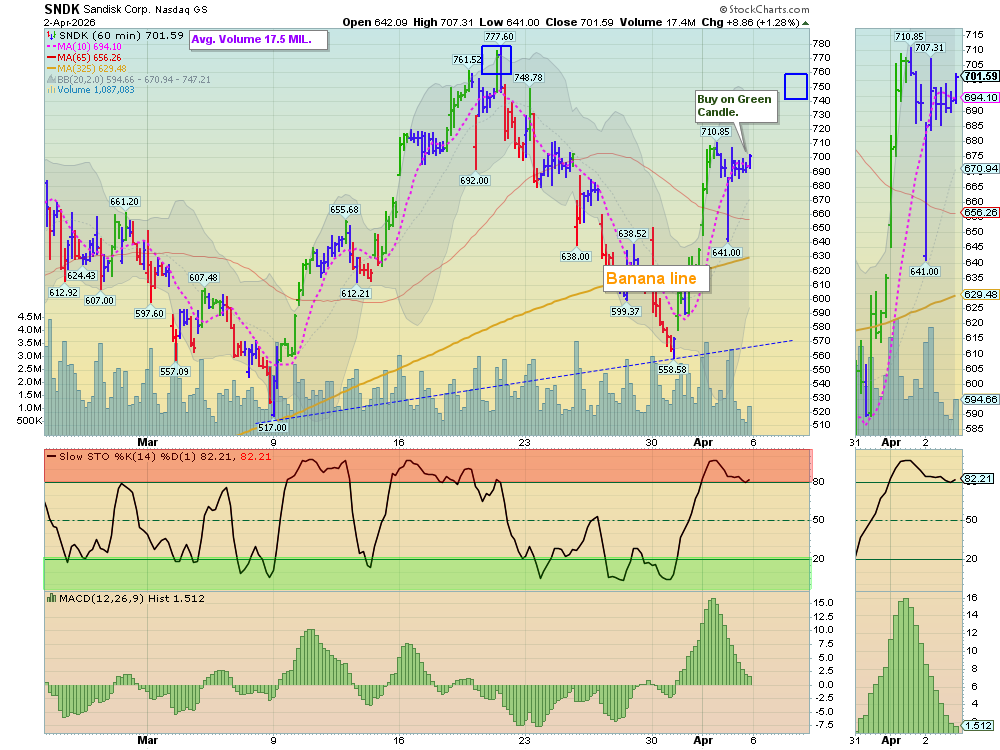Click the blue target box near 750
This screenshot has height=750, width=1000.
pos(795,87)
